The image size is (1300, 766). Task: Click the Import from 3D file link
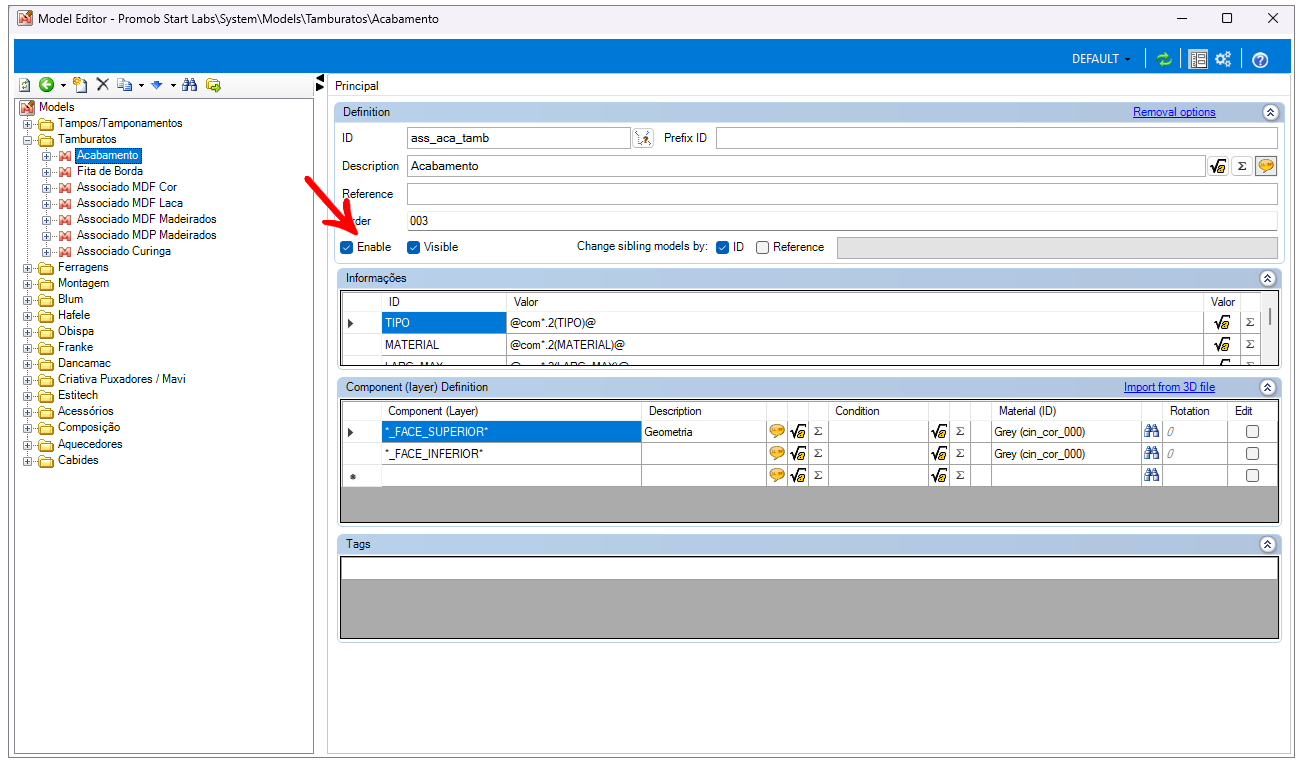(x=1169, y=387)
